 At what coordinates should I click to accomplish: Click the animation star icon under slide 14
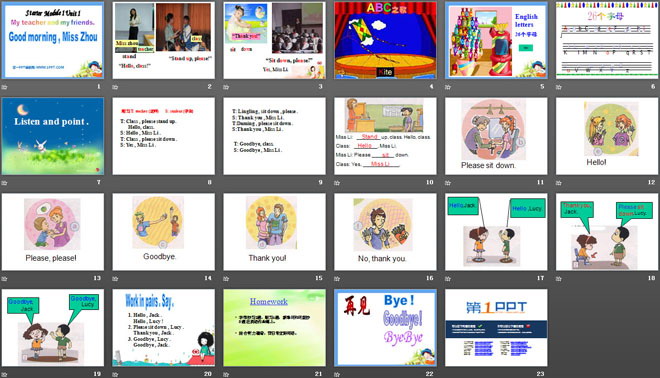click(x=115, y=279)
